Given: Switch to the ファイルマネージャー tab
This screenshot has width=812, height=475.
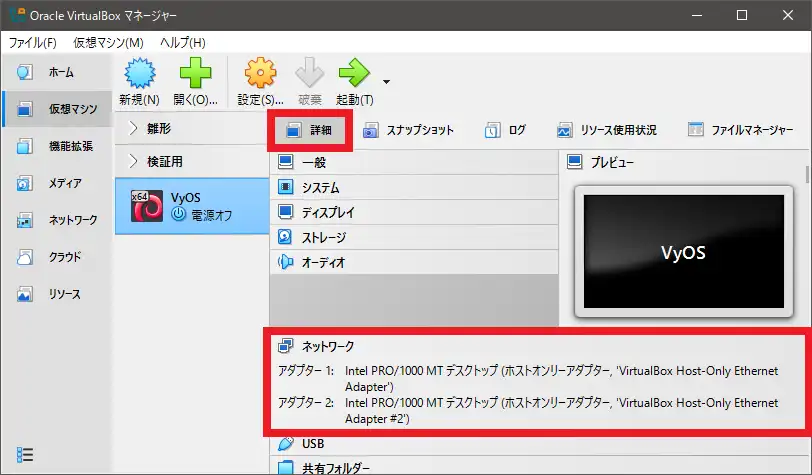Looking at the screenshot, I should click(x=741, y=130).
